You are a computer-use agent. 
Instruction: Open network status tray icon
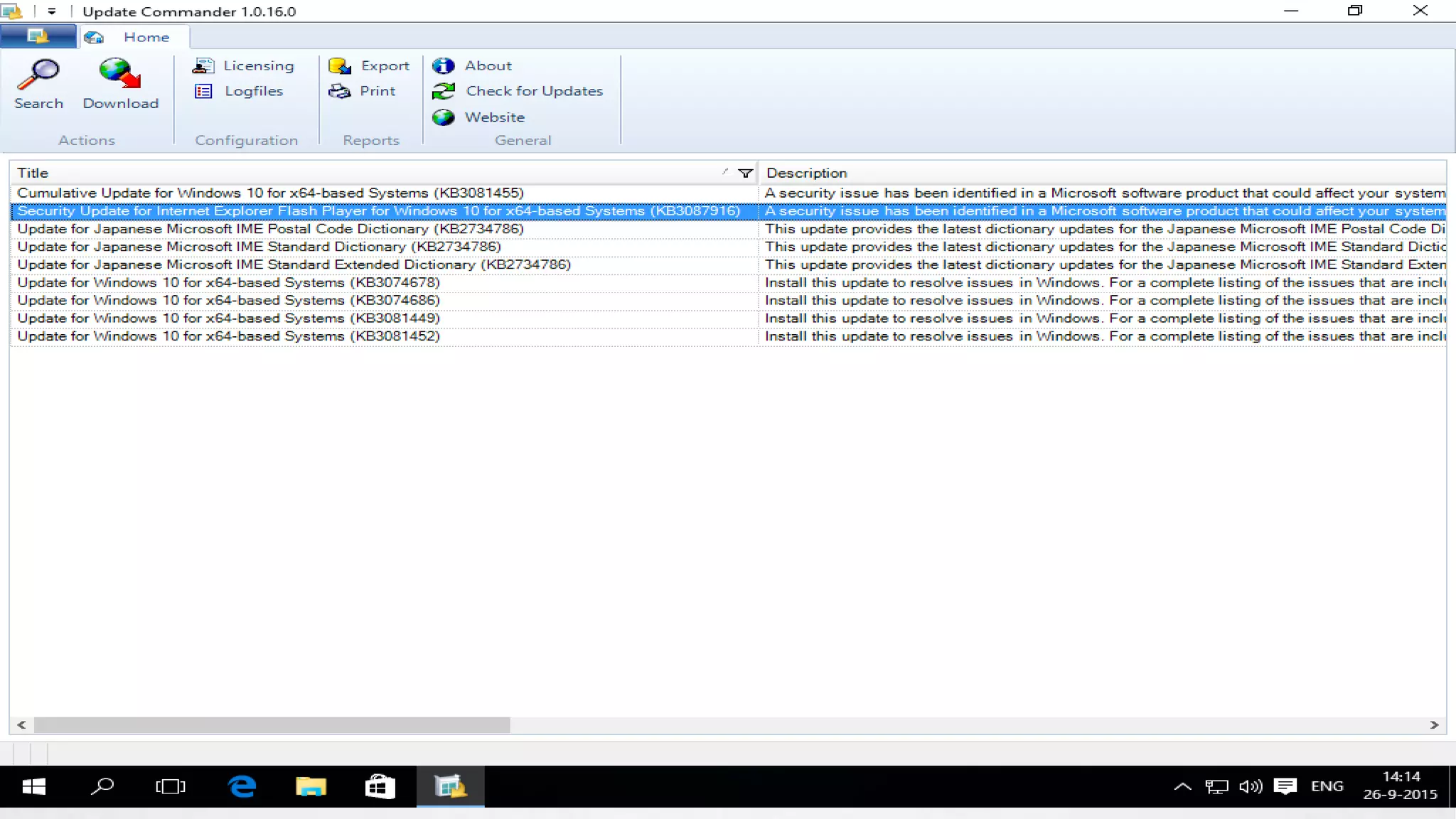pyautogui.click(x=1216, y=786)
